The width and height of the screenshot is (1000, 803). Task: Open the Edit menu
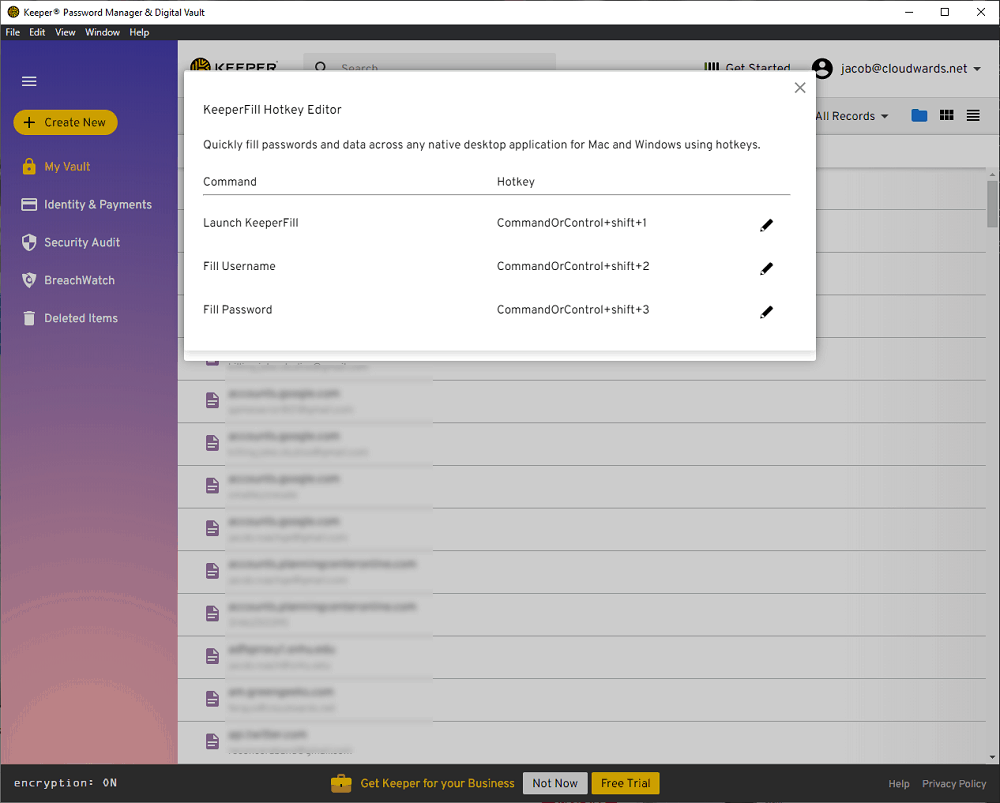pyautogui.click(x=37, y=33)
